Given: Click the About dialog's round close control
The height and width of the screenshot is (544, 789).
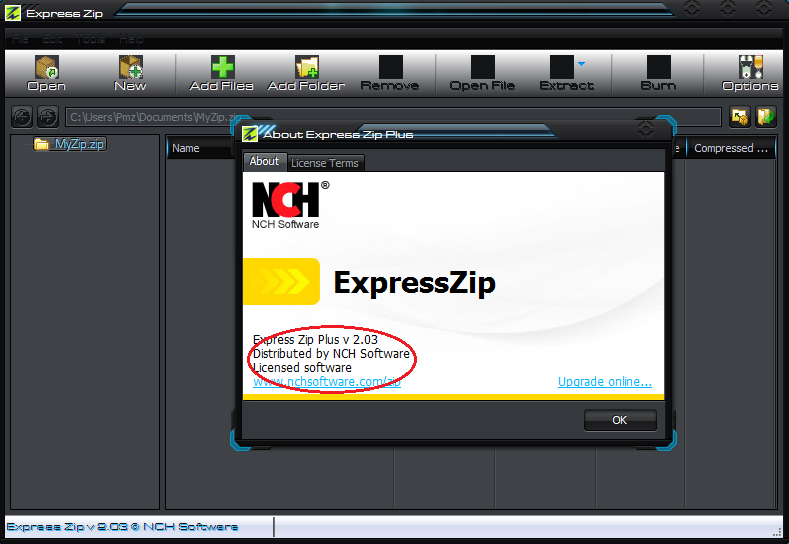Looking at the screenshot, I should [646, 129].
